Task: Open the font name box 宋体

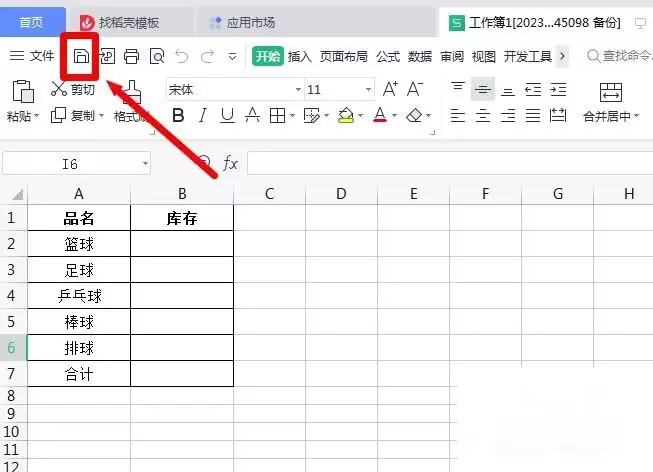Action: 235,89
